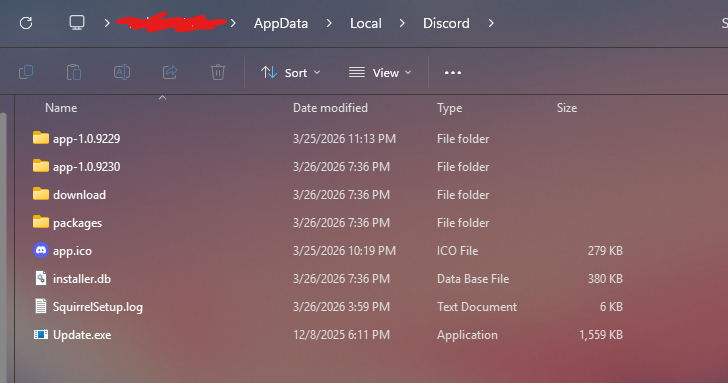Image resolution: width=728 pixels, height=383 pixels.
Task: Select file name app-1.0.9230
Action: tap(86, 167)
